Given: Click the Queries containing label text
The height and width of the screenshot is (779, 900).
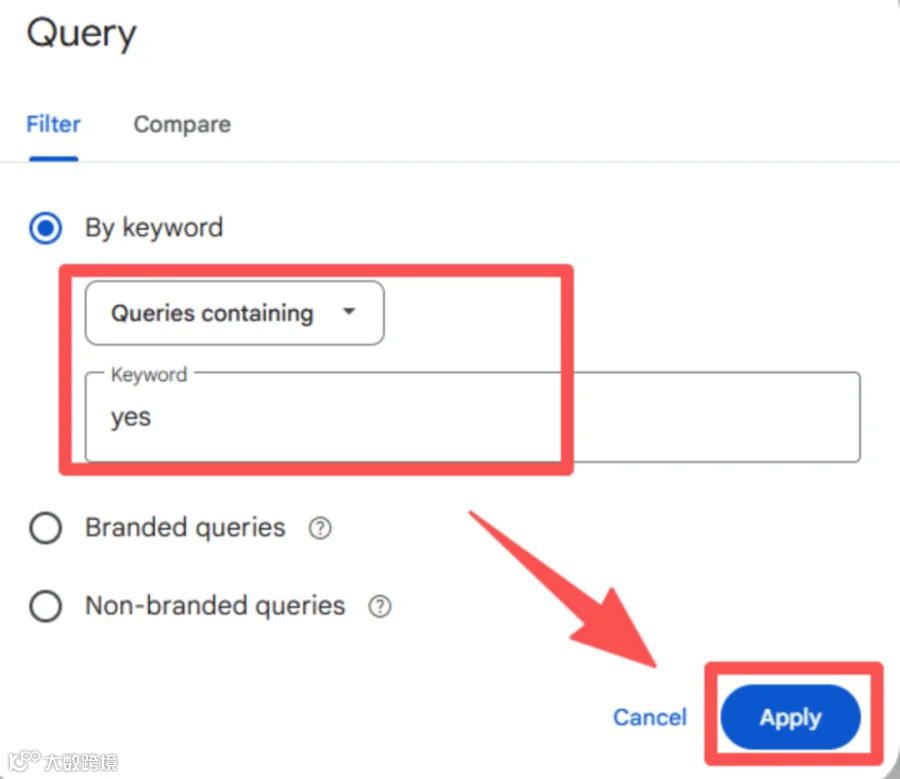Looking at the screenshot, I should (212, 313).
